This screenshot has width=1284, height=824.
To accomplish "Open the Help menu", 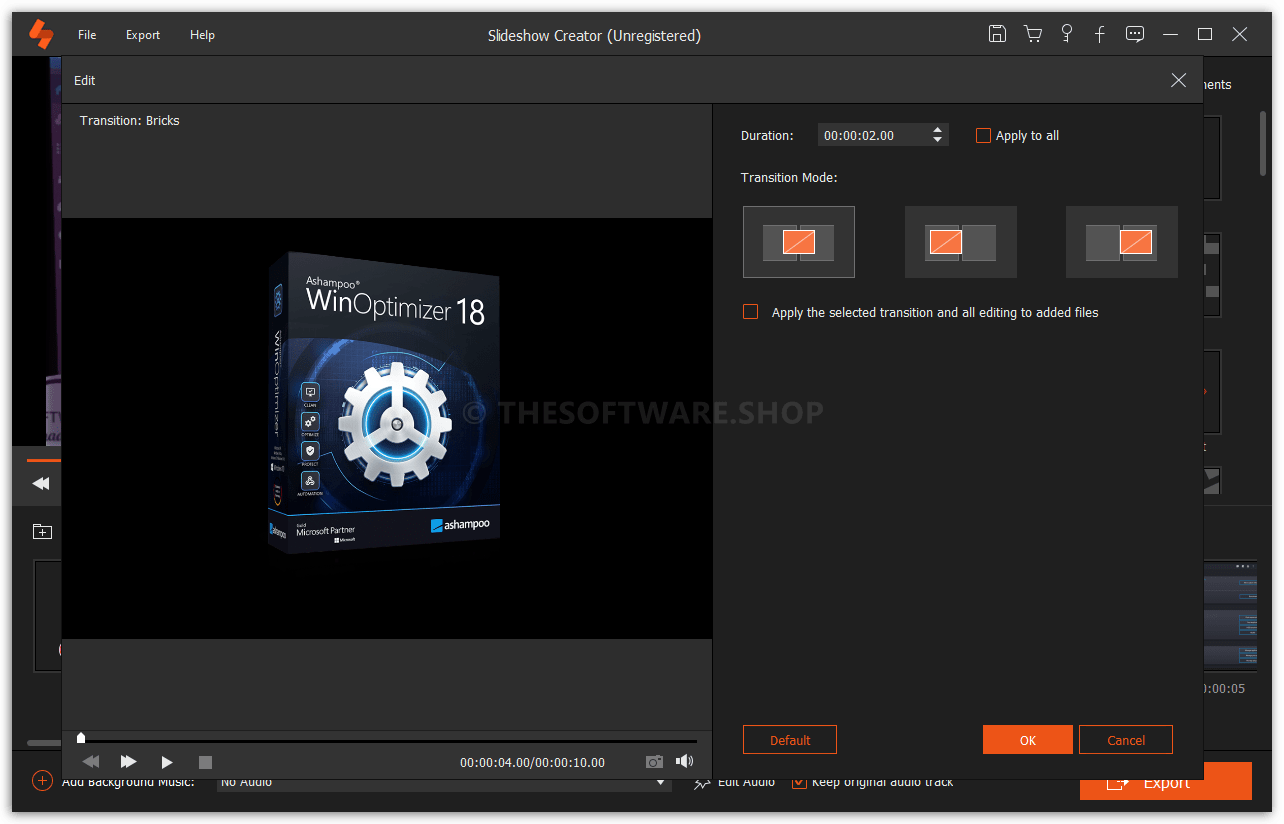I will [202, 34].
